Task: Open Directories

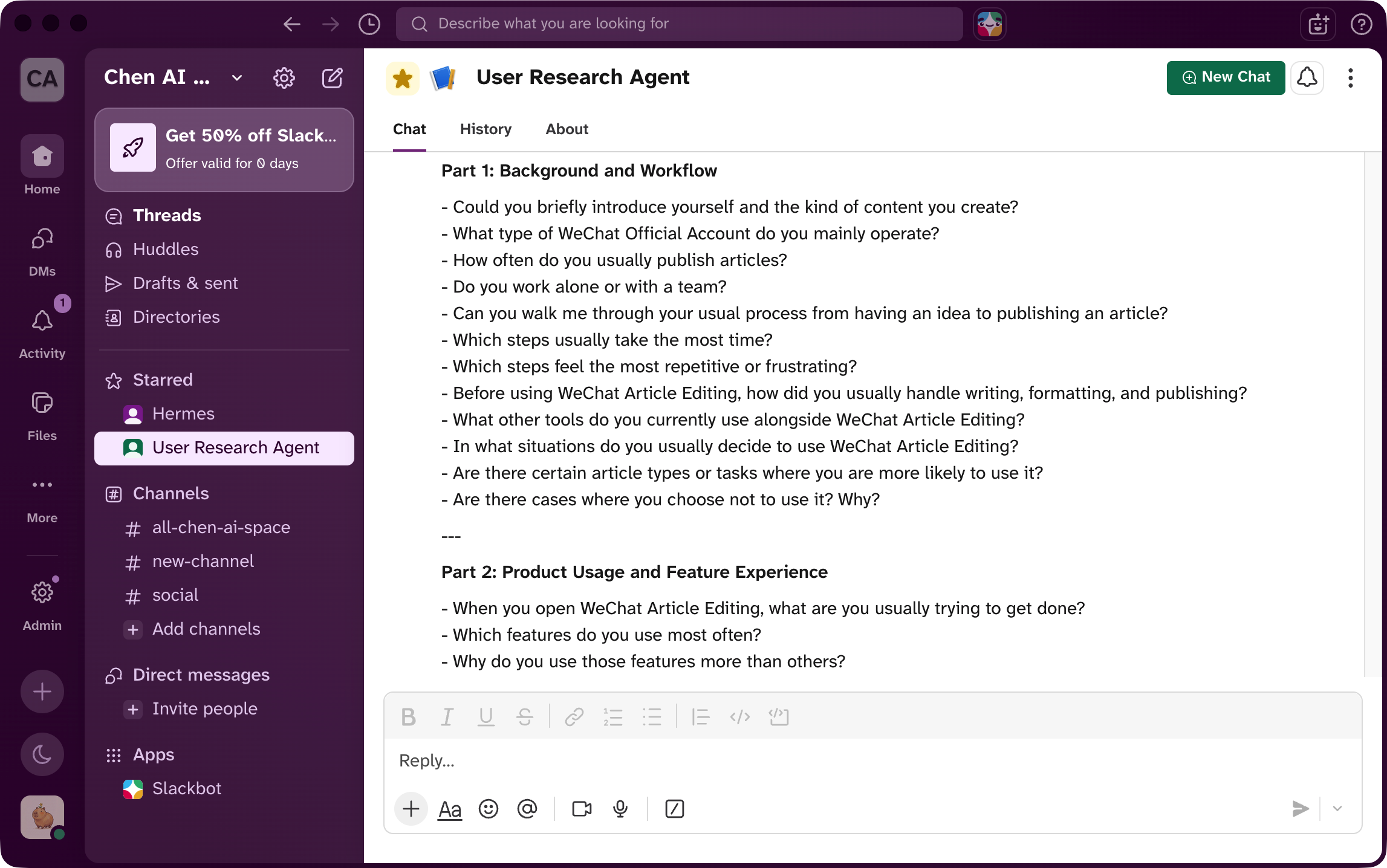Action: 224,317
